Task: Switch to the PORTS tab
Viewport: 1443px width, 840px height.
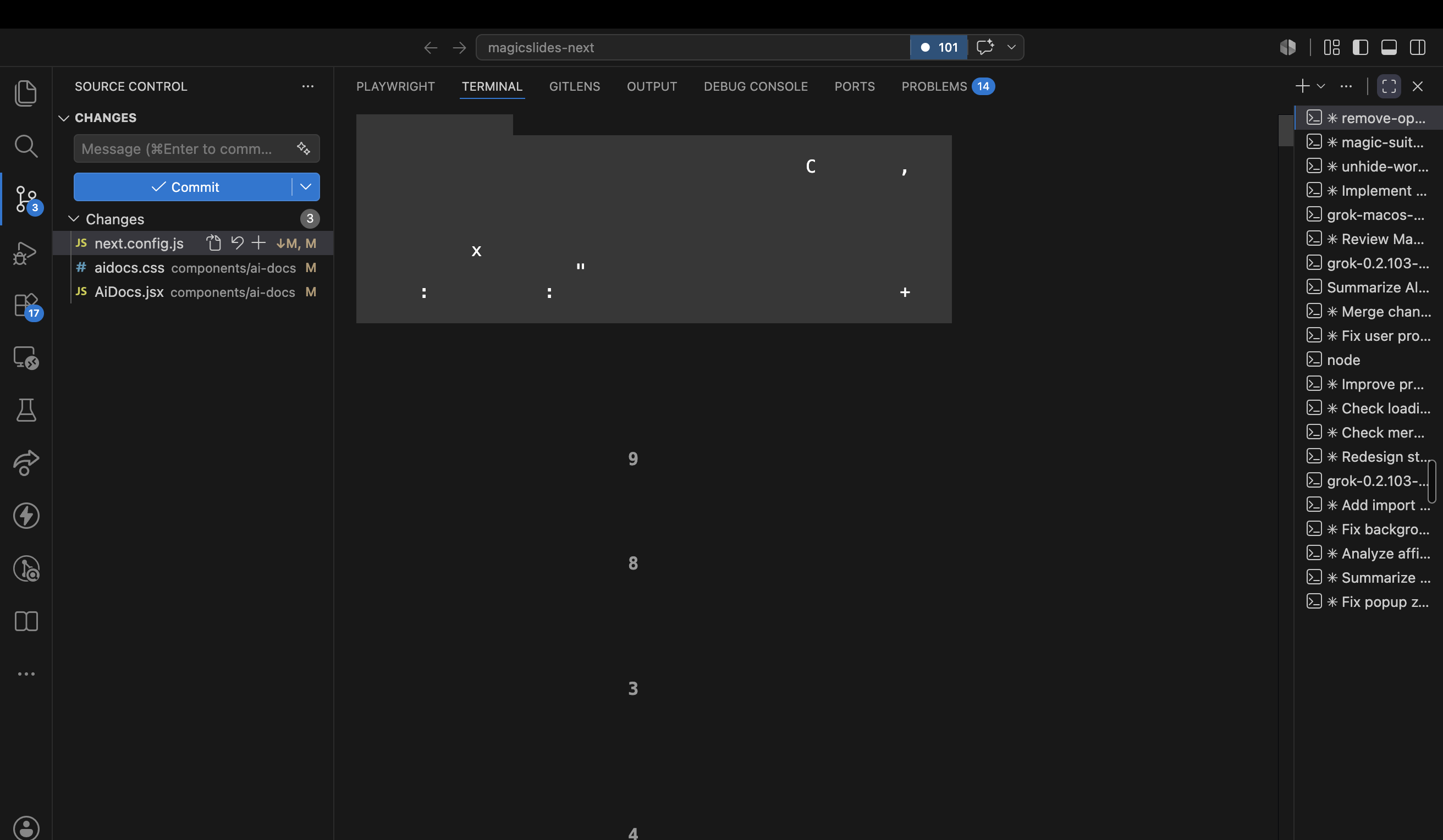Action: tap(855, 86)
